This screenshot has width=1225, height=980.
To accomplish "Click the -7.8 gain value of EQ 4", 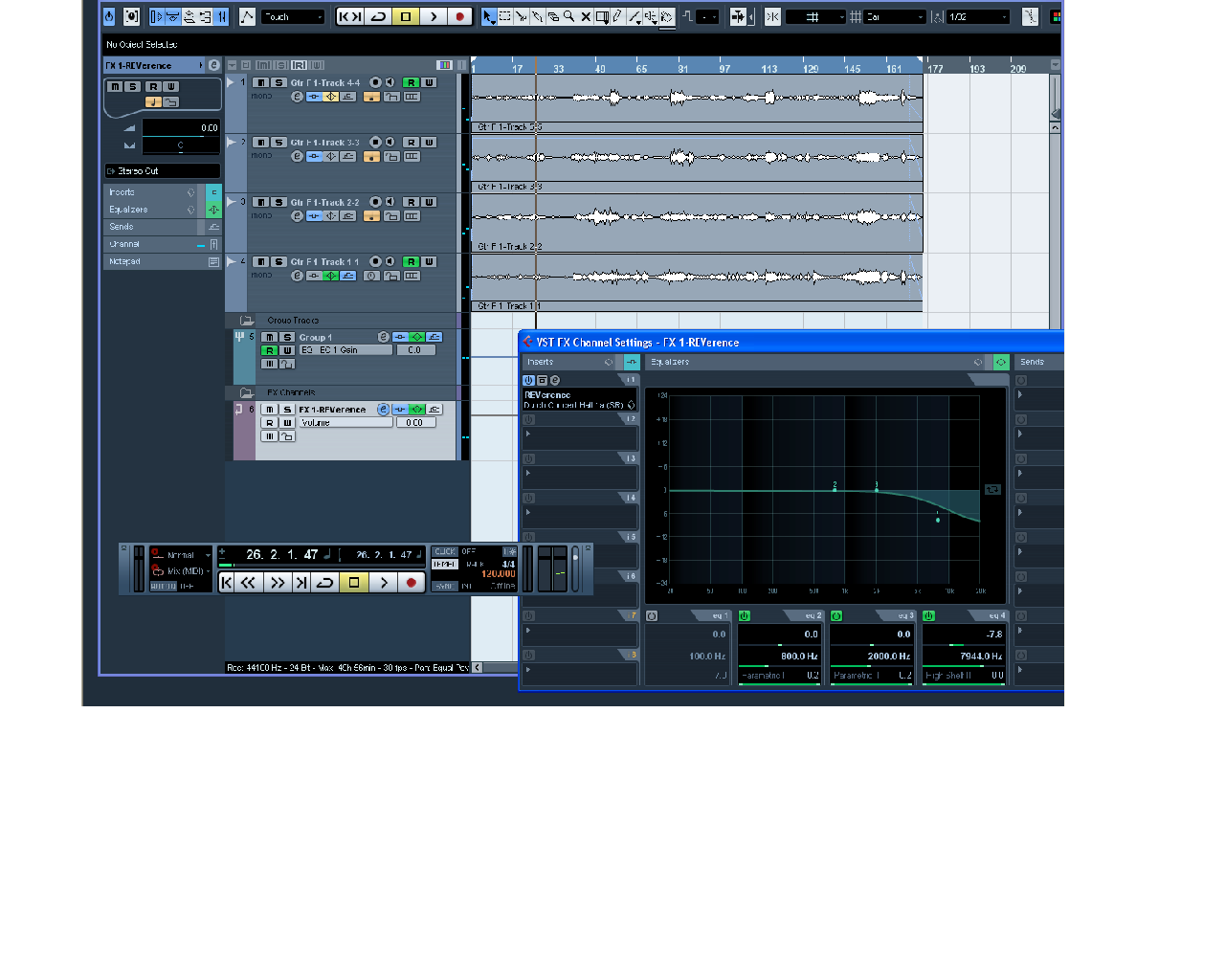I will (994, 634).
